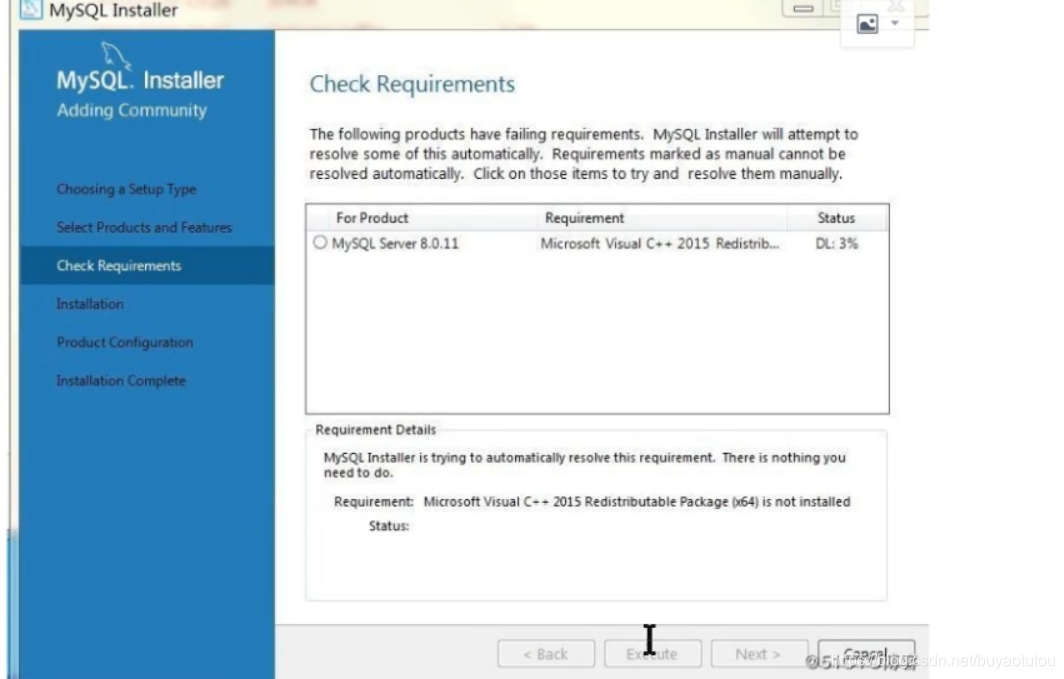
Task: Click the Requirement Details group label
Action: pos(375,429)
